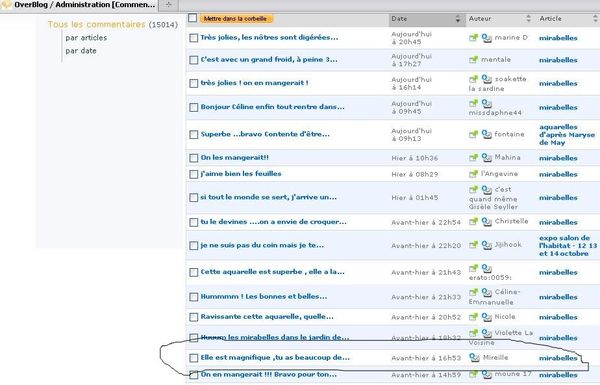600x385 pixels.
Task: Open blue profile icon beside Violette La Voisine
Action: 486,333
